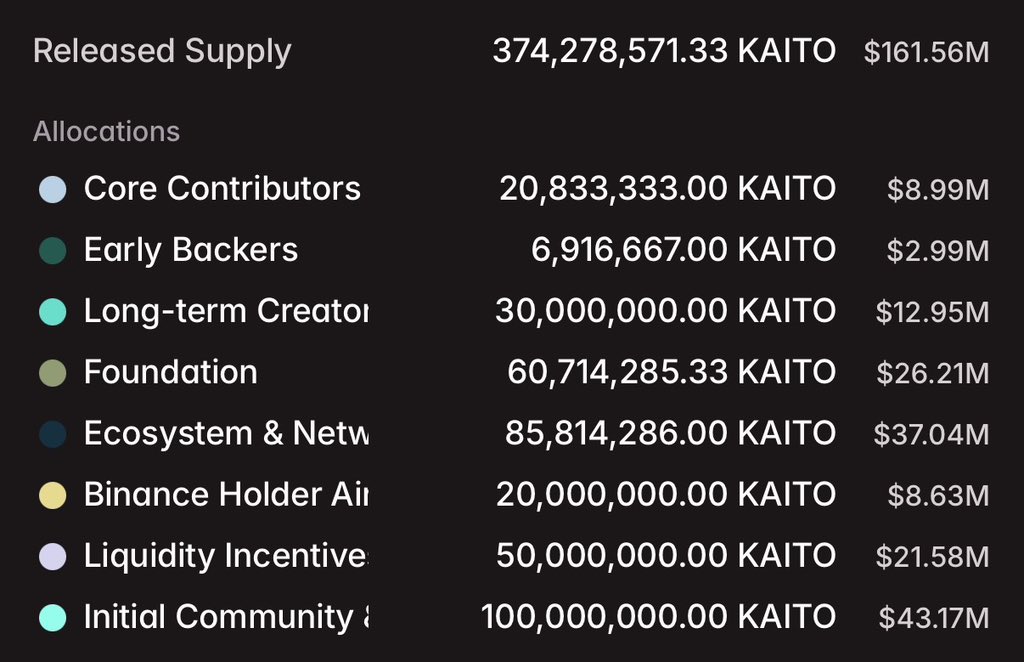Screen dimensions: 1024x662
Task: Click the Core Contributors color dot
Action: tap(52, 189)
